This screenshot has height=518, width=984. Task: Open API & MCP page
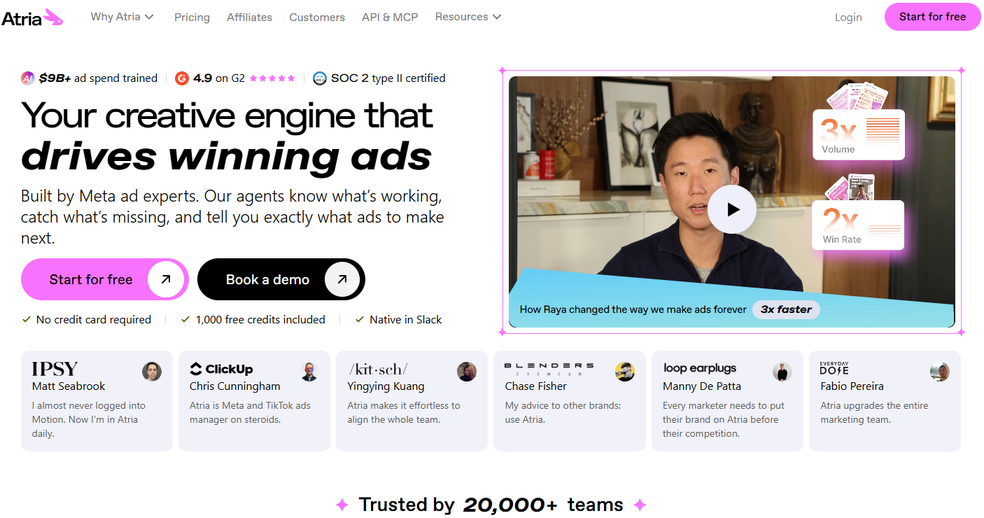coord(390,18)
